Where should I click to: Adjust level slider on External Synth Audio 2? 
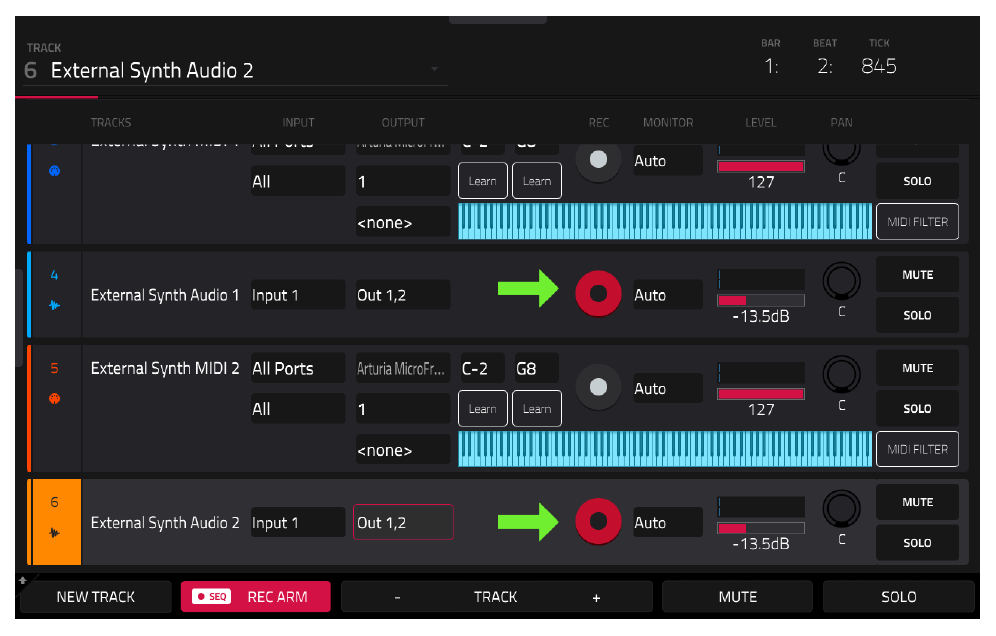(x=761, y=528)
